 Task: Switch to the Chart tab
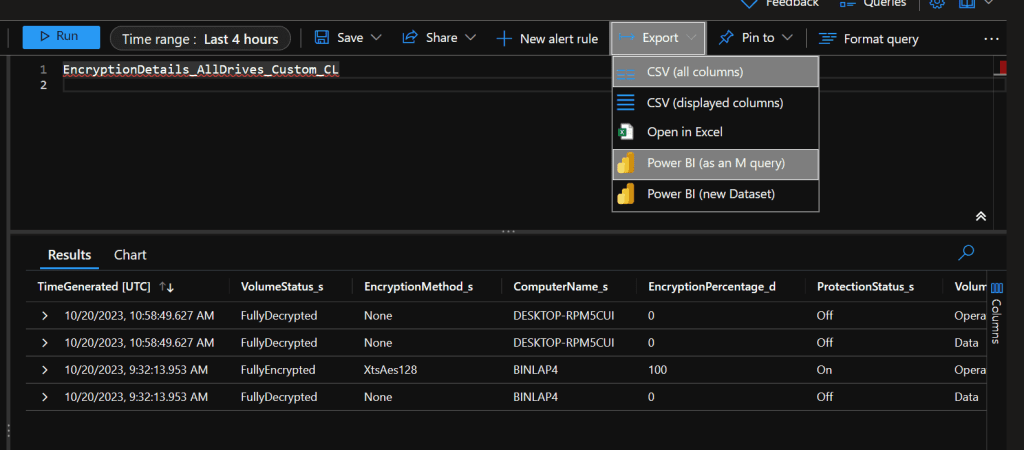(x=130, y=255)
